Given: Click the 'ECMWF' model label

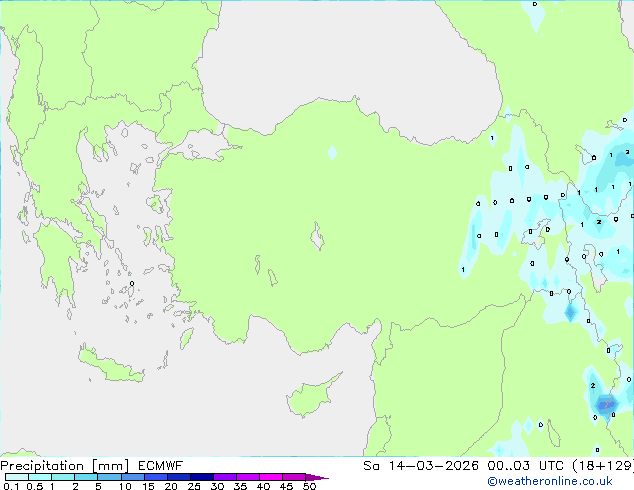Looking at the screenshot, I should pyautogui.click(x=161, y=466).
